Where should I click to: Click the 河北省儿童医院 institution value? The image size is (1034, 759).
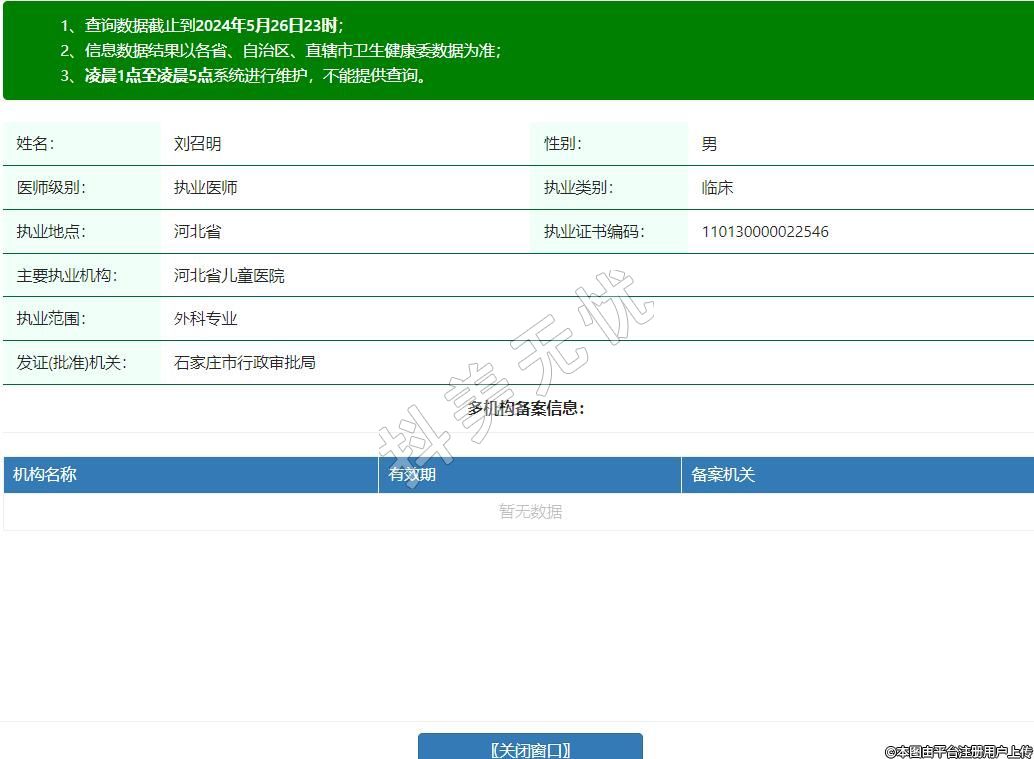(229, 276)
